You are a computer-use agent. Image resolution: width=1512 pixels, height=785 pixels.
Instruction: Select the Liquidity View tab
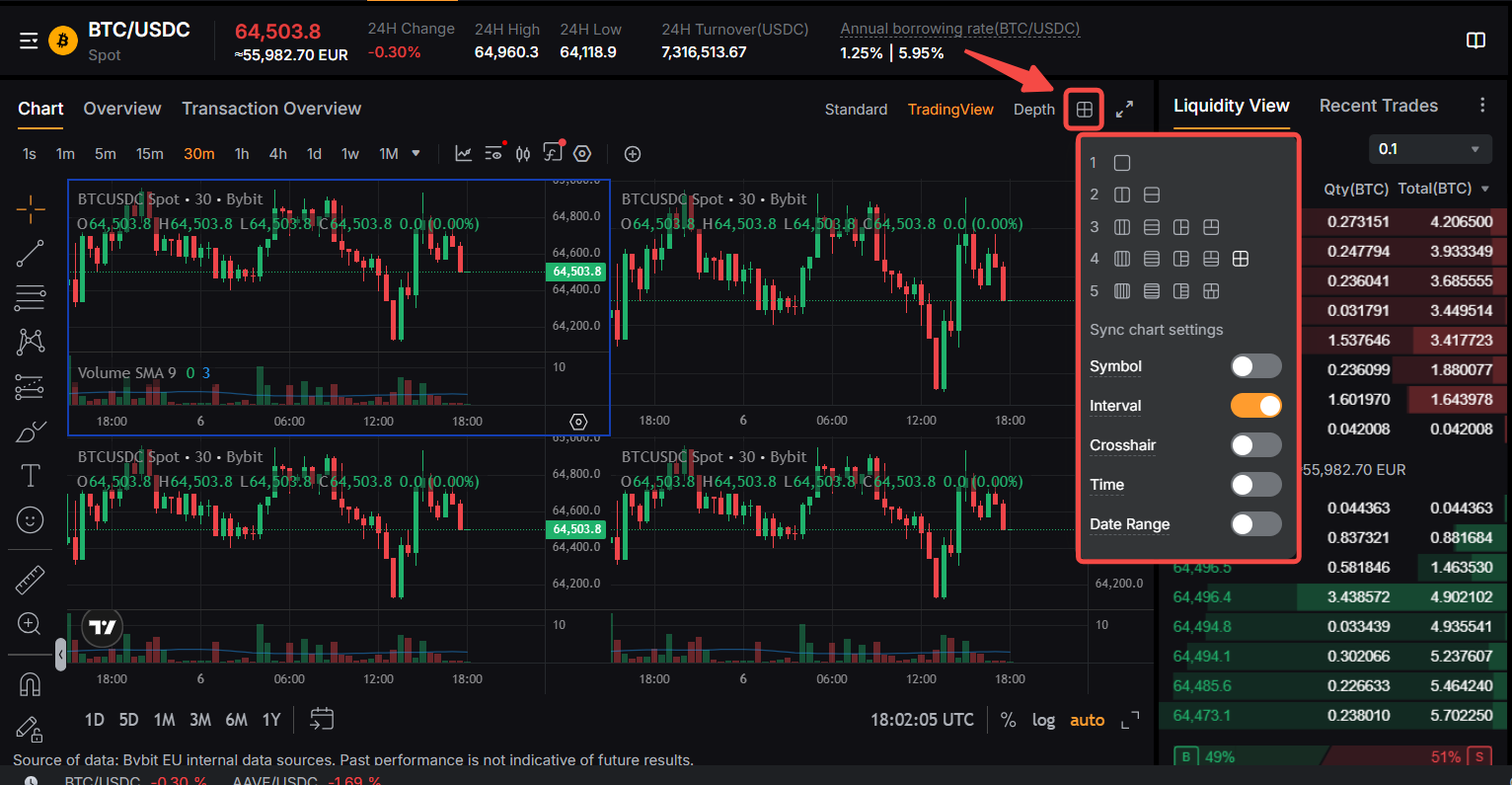(1232, 106)
